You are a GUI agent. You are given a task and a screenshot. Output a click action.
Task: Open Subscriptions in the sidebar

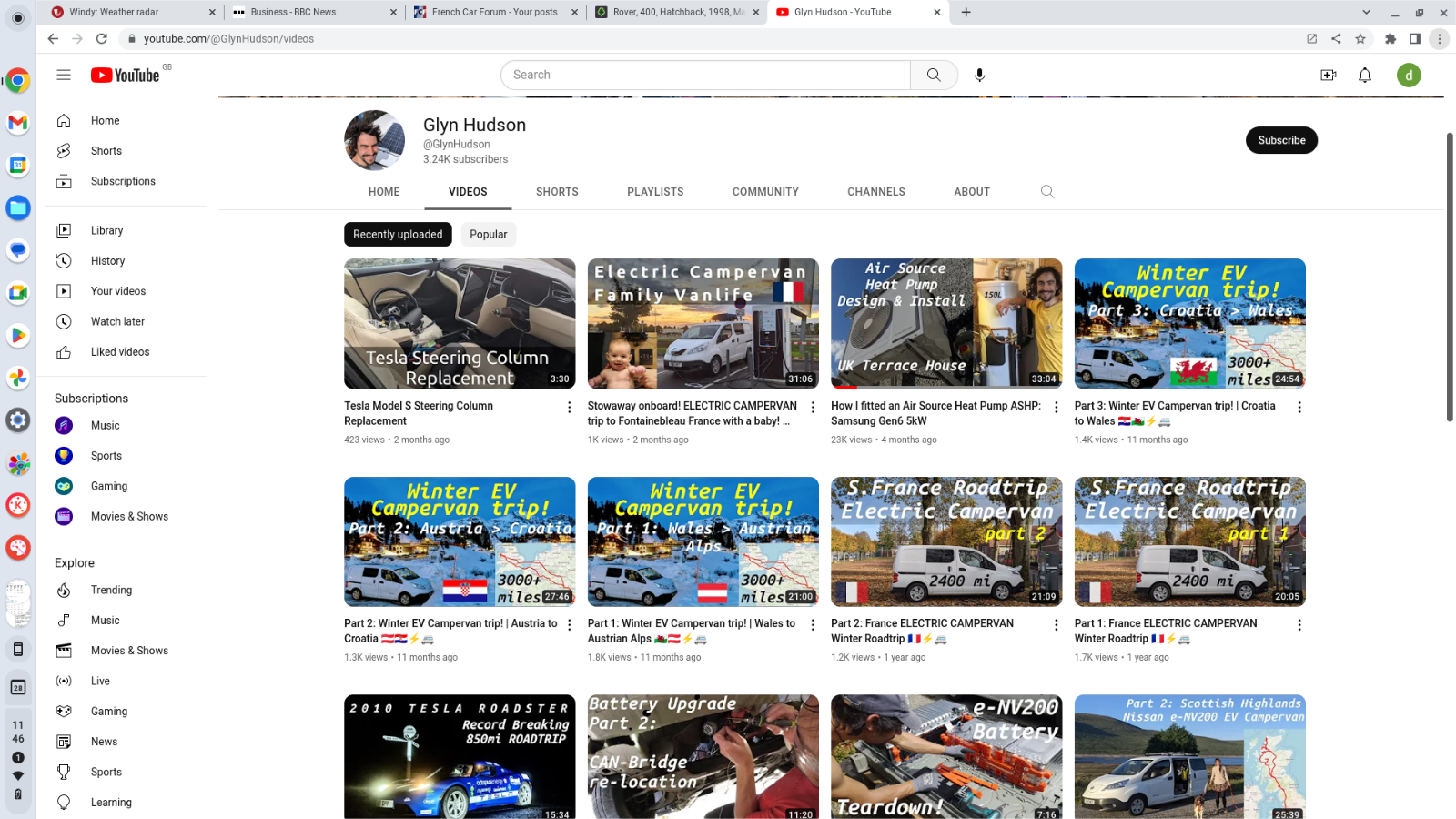[121, 181]
